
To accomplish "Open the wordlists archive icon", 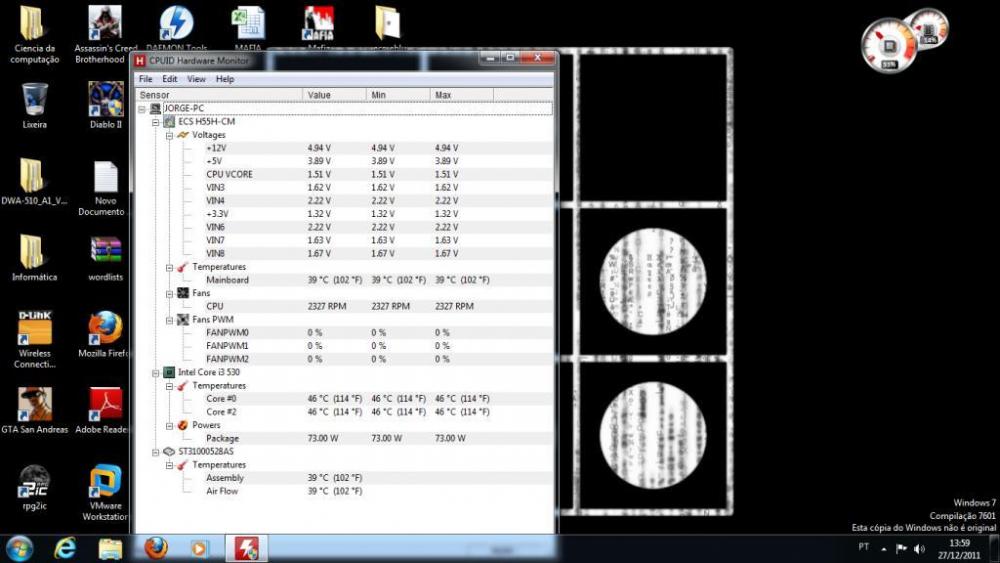I will (x=105, y=252).
